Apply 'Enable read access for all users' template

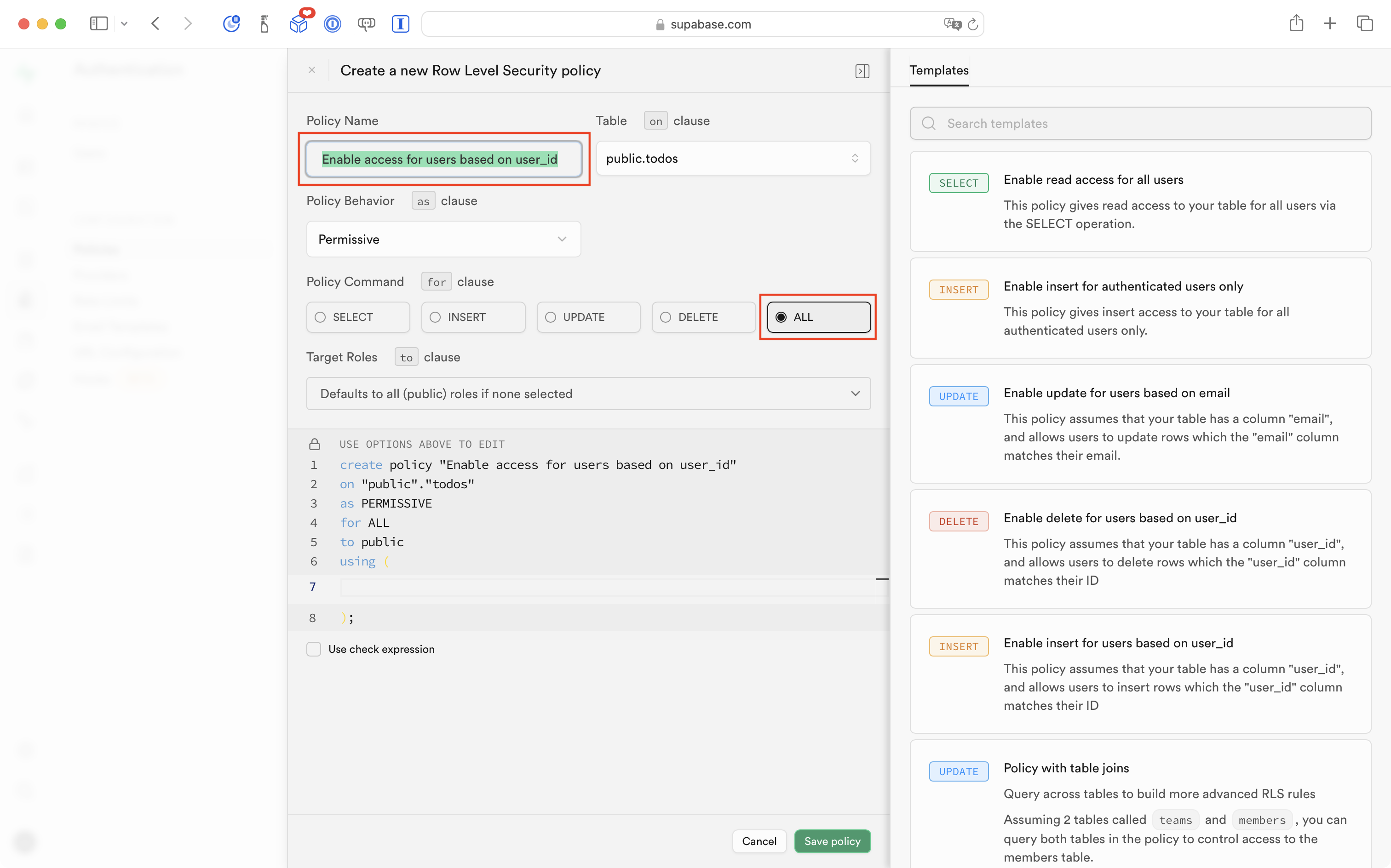click(1140, 201)
